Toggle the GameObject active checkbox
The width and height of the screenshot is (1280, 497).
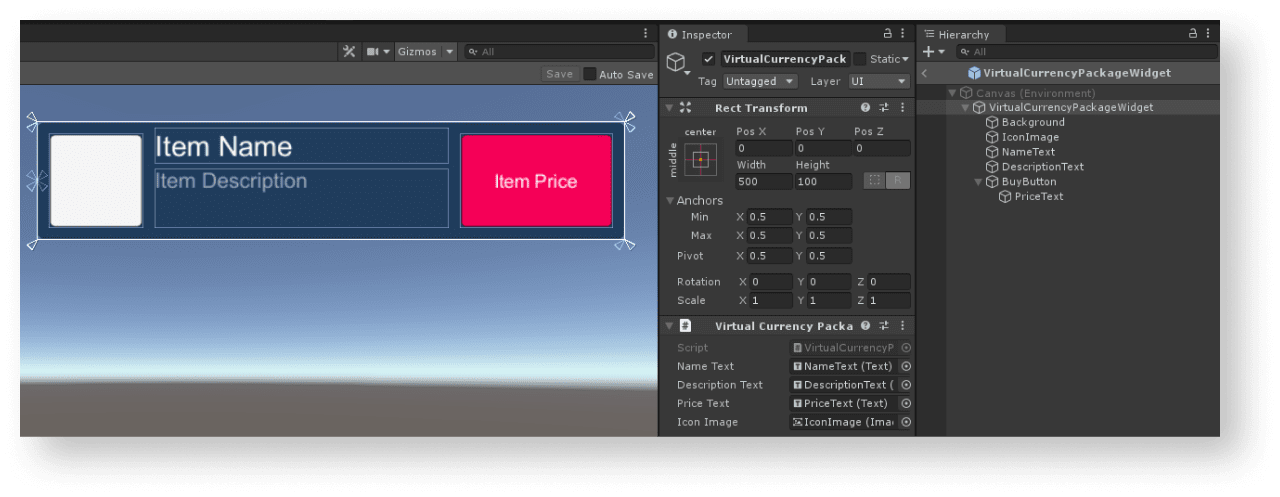coord(708,59)
